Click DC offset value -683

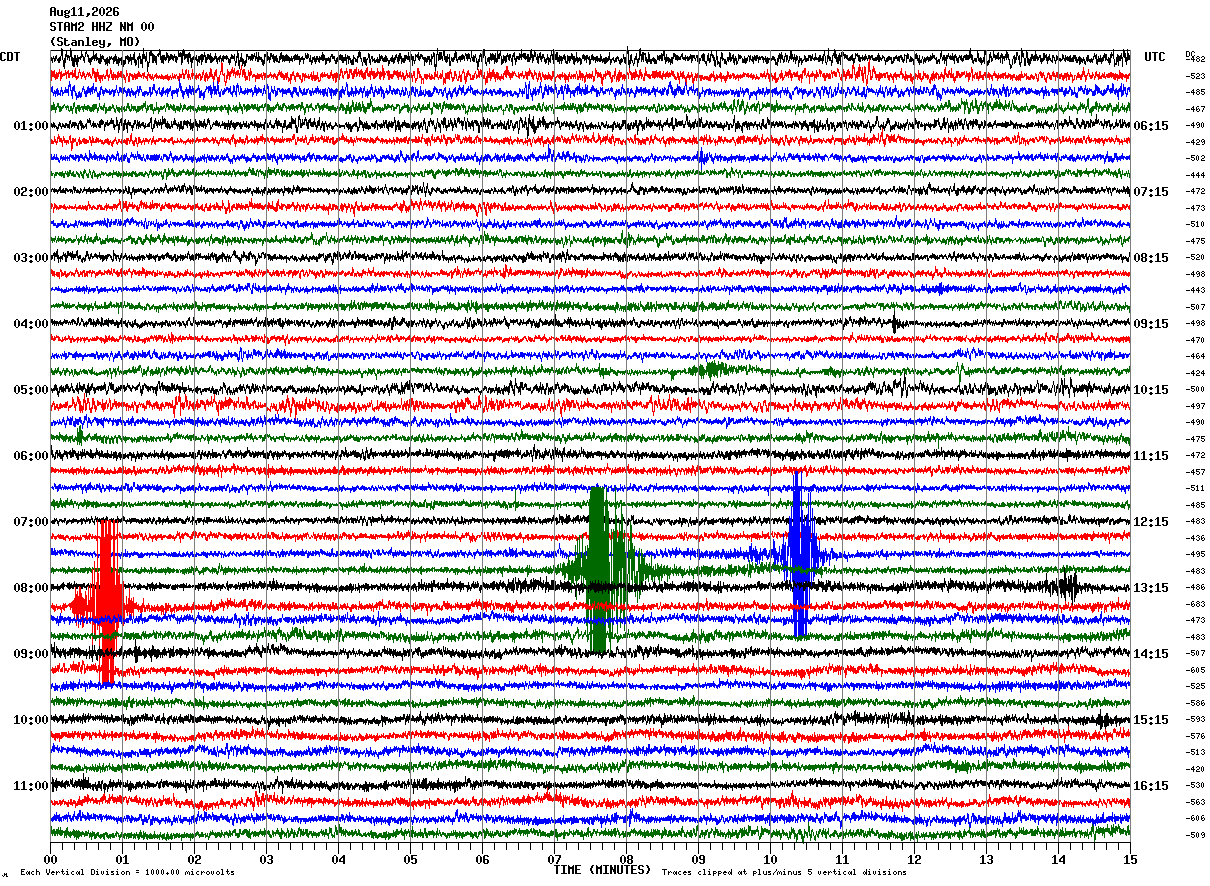coord(1195,604)
